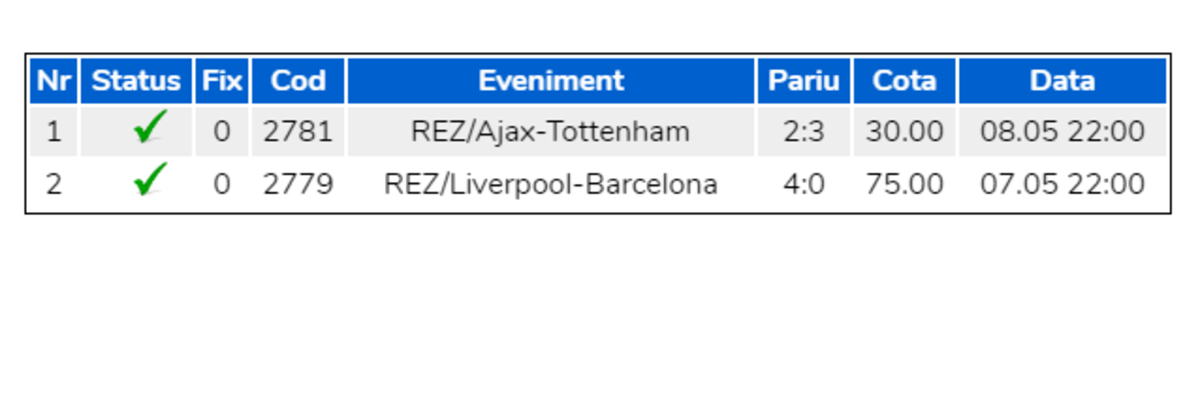Select the REZ/Liverpool-Barcelona event cell
Screen dimensions: 1200x414
[550, 184]
